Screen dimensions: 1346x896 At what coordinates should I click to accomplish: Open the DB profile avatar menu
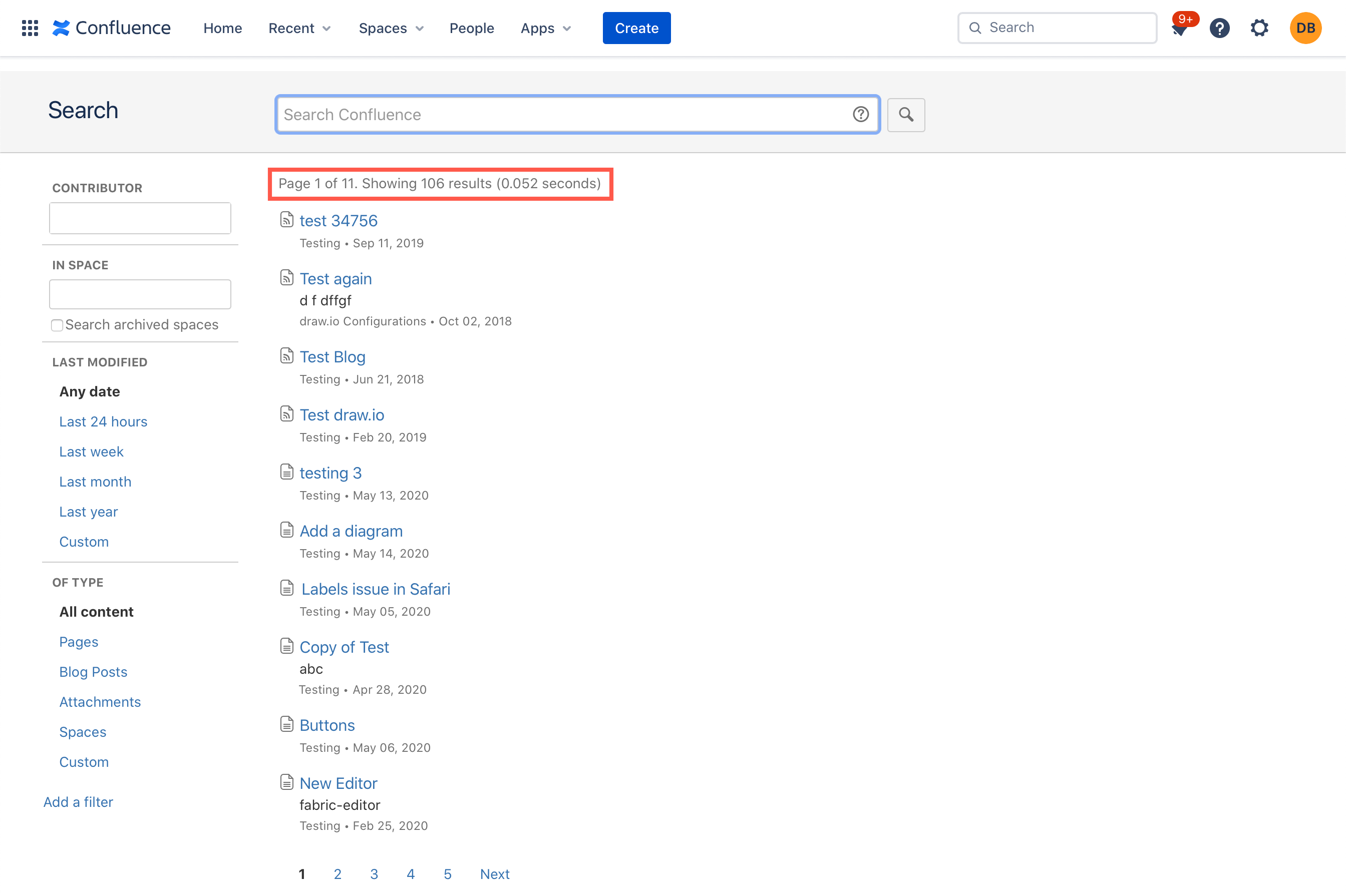point(1305,28)
